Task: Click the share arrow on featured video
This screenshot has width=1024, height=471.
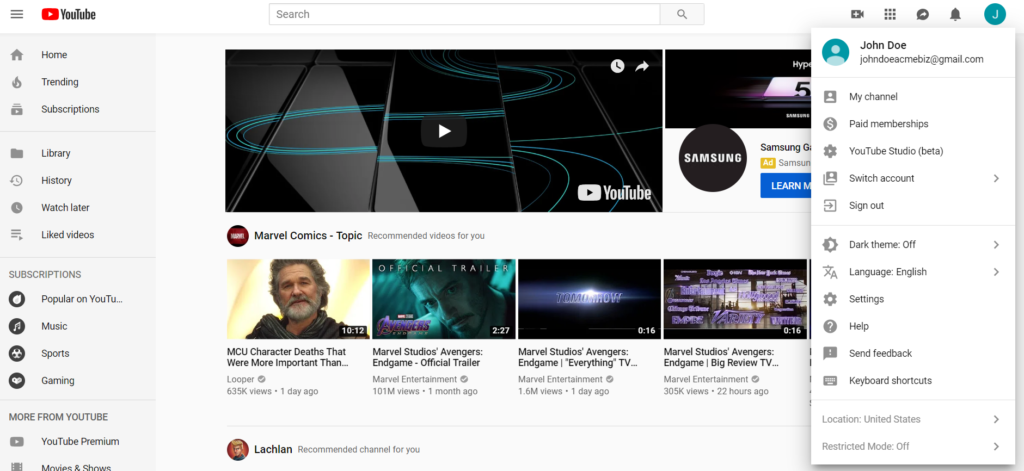Action: (x=642, y=66)
